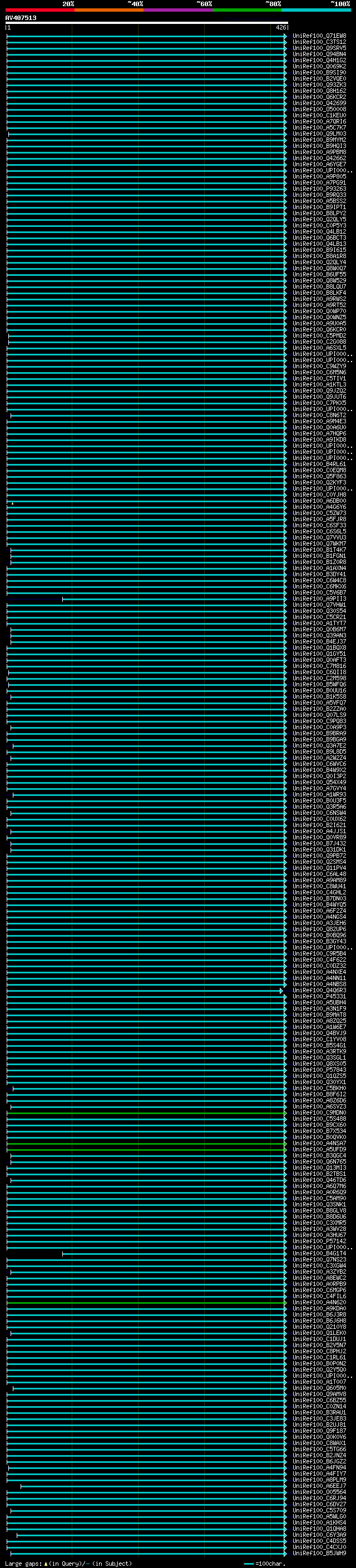The width and height of the screenshot is (356, 1568).
Task: Select the UniRef100_B7X534 hit
Action: click(x=319, y=1131)
